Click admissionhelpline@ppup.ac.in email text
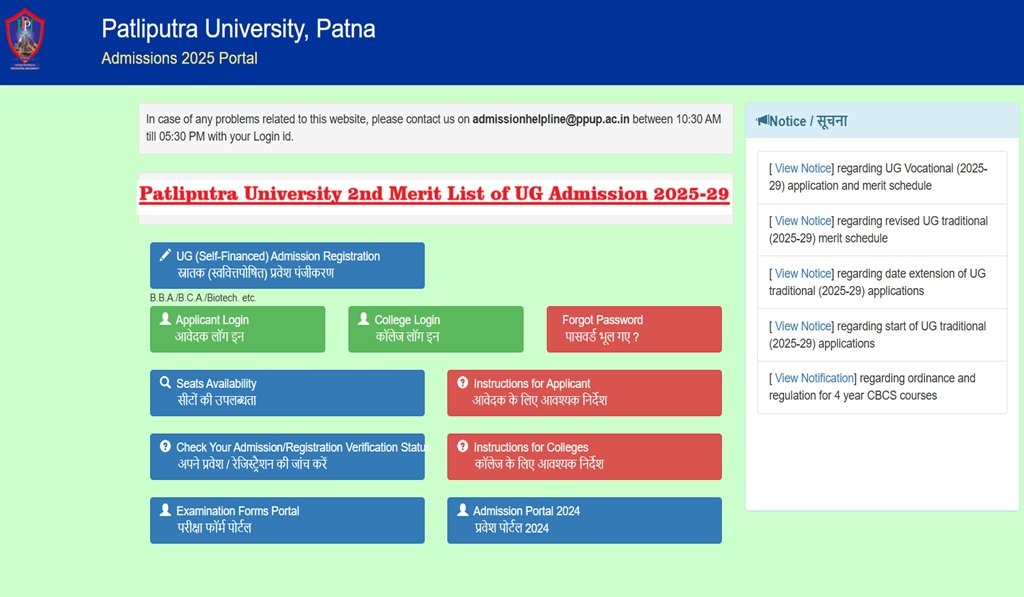Image resolution: width=1024 pixels, height=597 pixels. 551,119
